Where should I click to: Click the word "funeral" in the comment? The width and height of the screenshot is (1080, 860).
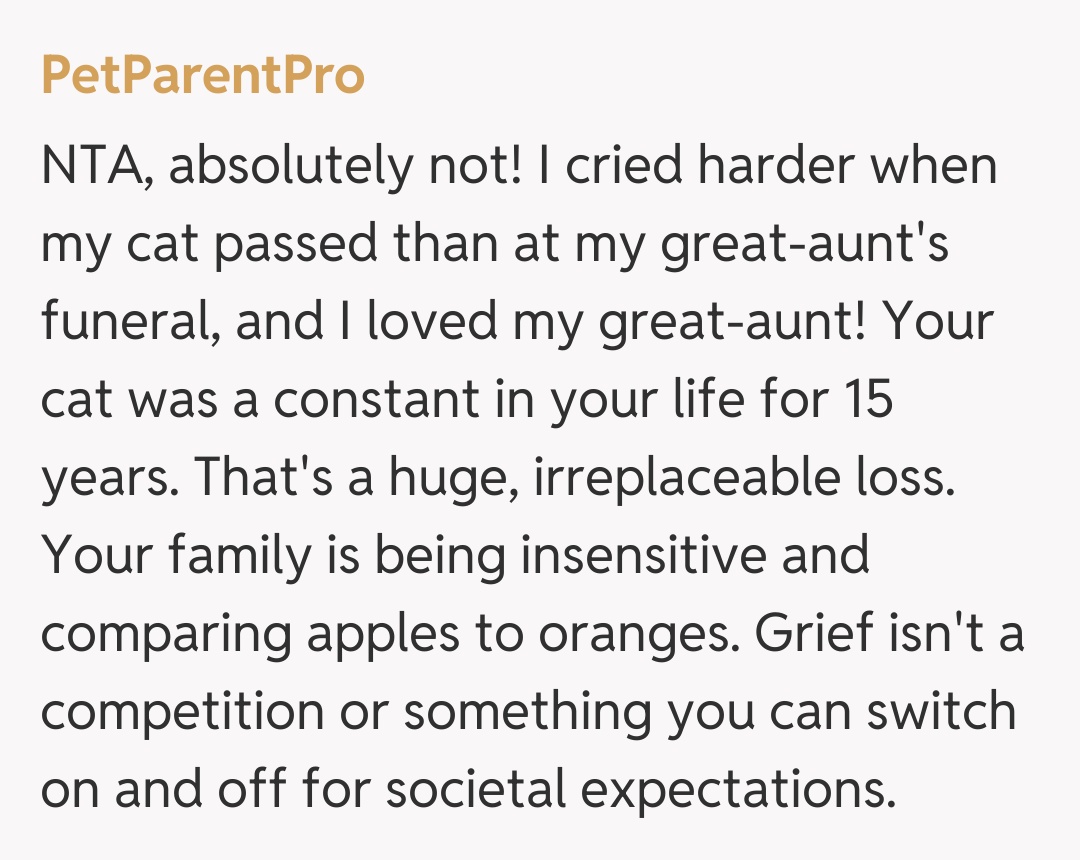point(123,322)
